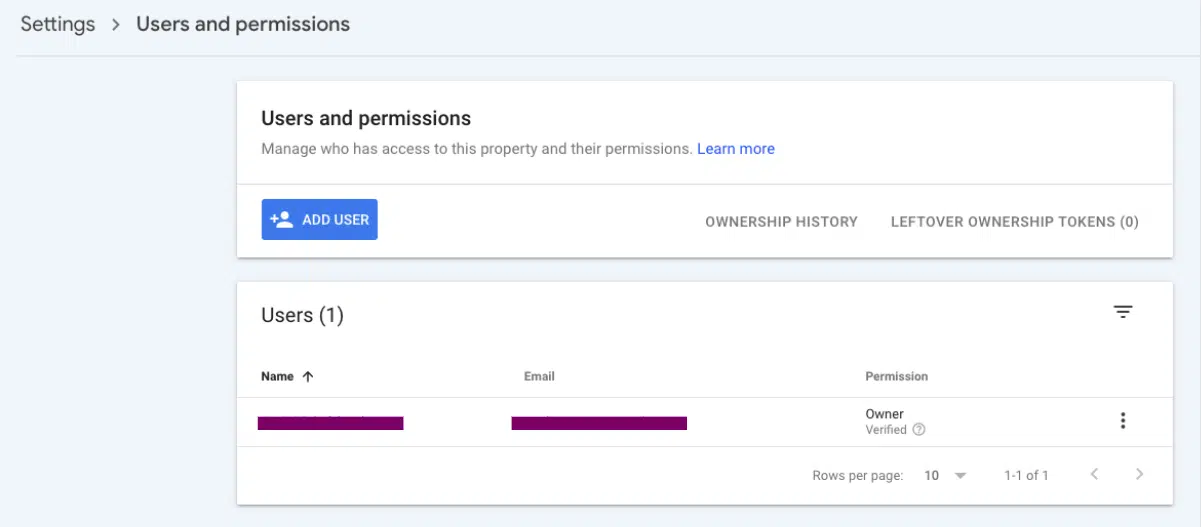Go to the next page of users
The height and width of the screenshot is (527, 1201).
tap(1139, 474)
